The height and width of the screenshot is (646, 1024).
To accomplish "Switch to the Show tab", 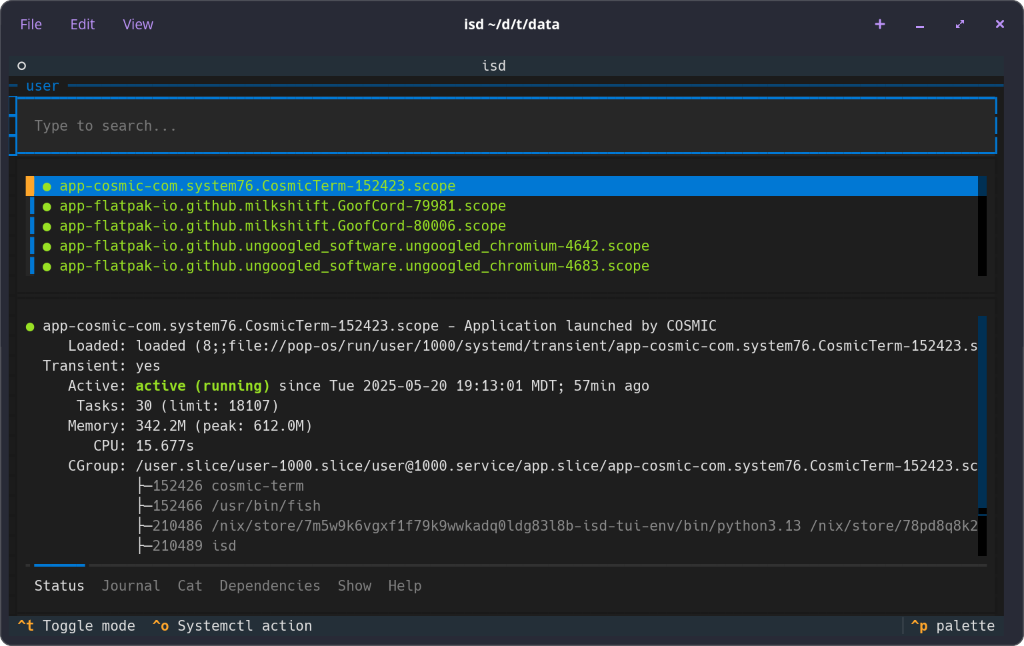I will (x=355, y=586).
